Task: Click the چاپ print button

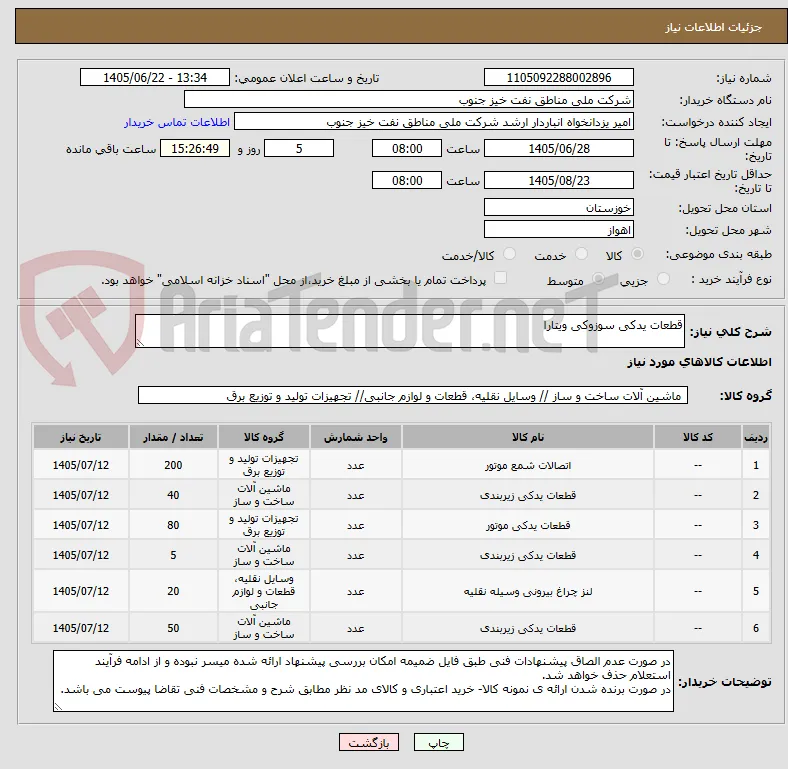Action: pos(439,742)
